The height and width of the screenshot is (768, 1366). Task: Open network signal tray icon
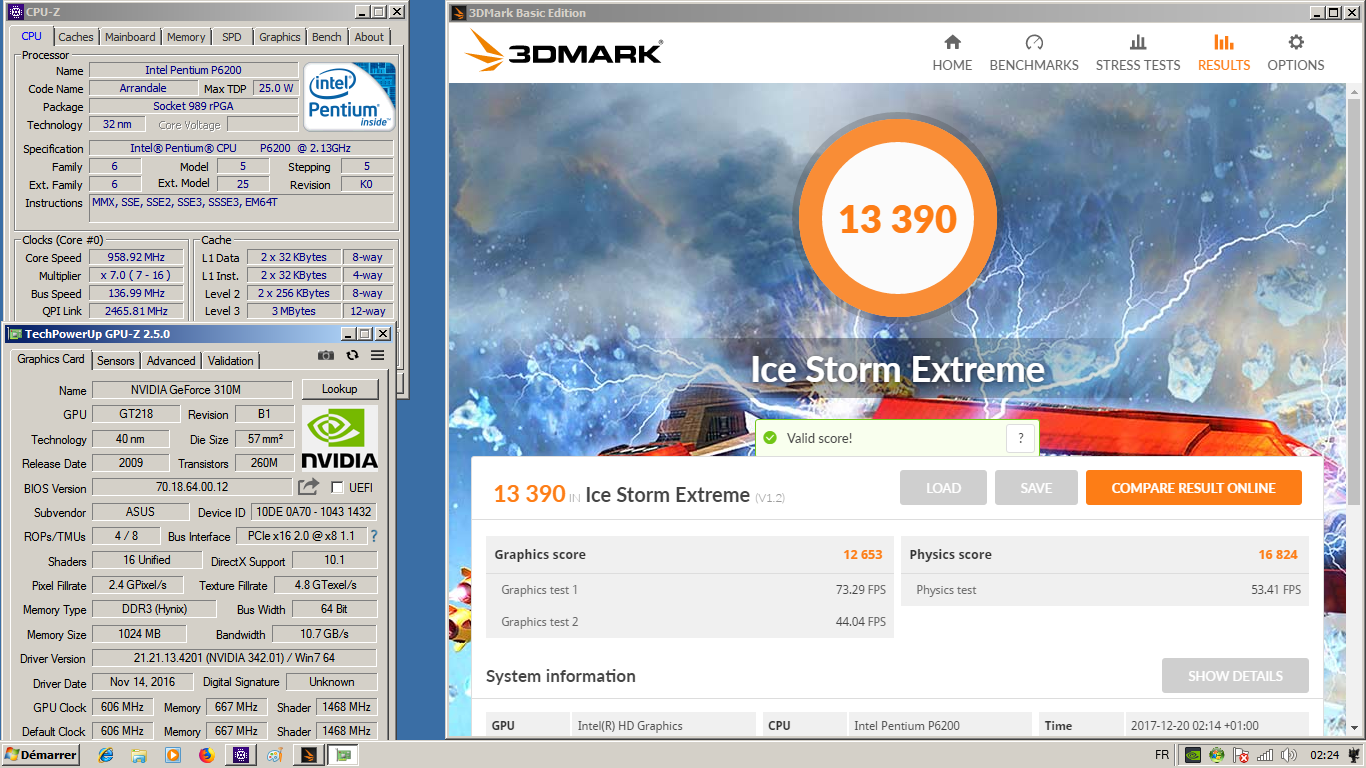click(1265, 755)
